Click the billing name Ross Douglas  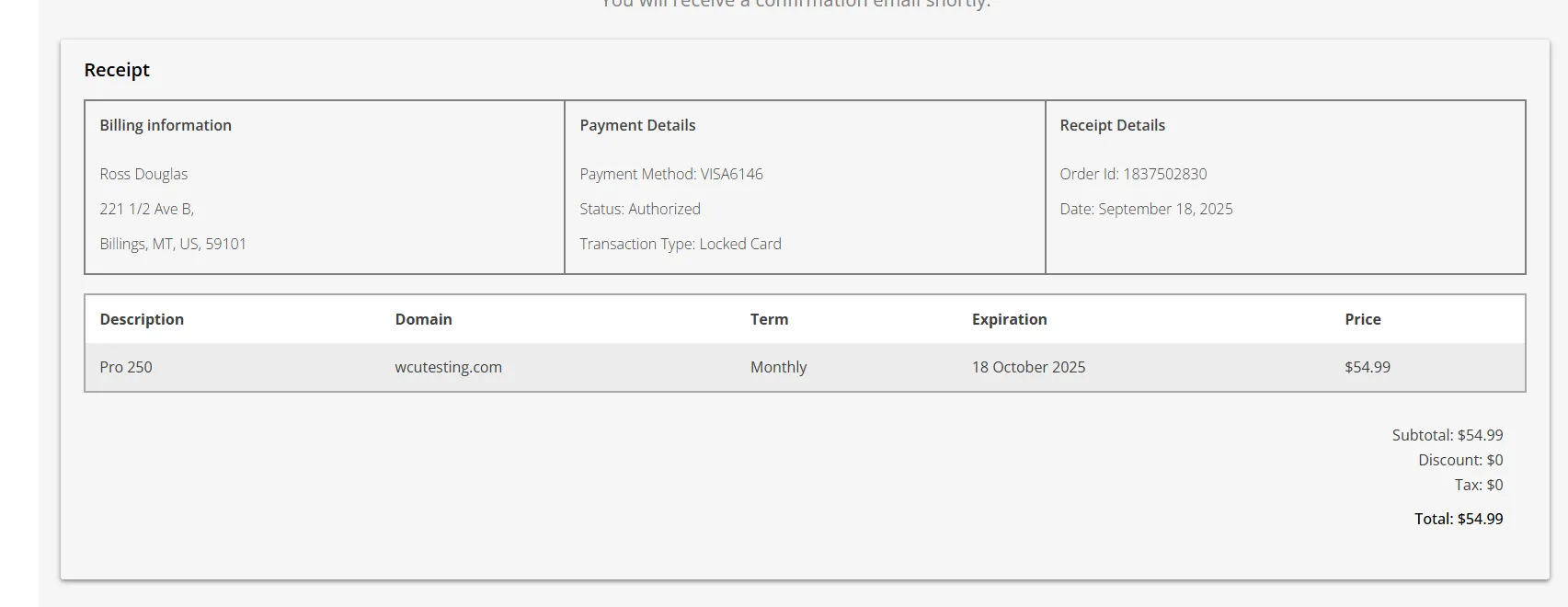pos(143,174)
